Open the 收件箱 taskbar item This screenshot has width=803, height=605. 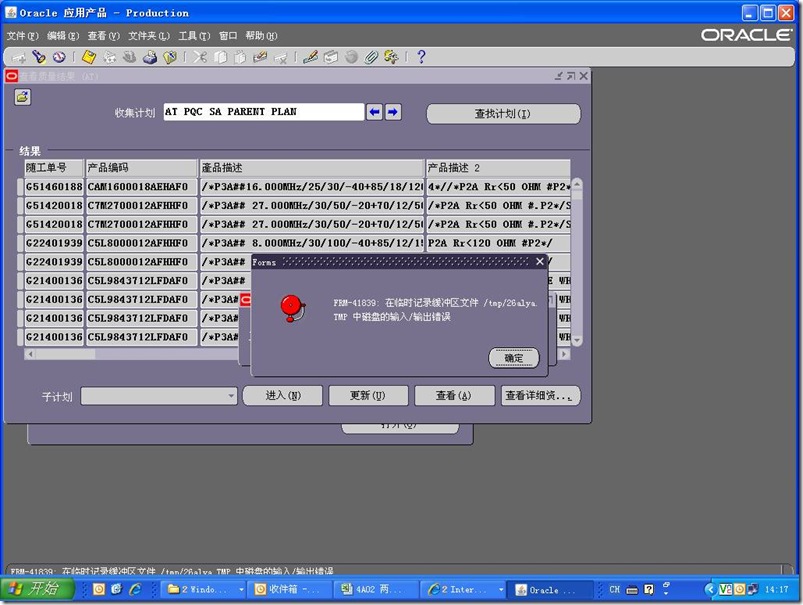click(x=288, y=590)
